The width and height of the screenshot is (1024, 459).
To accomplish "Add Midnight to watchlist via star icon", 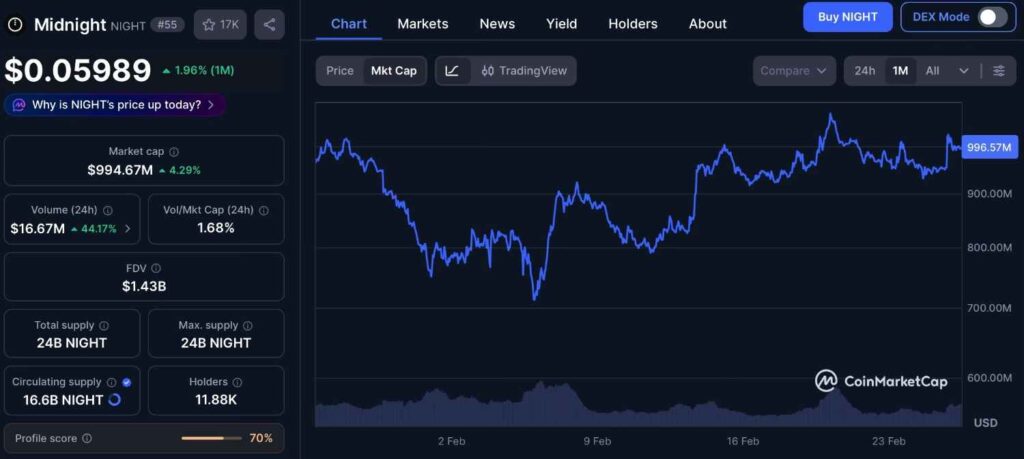I will coord(209,25).
